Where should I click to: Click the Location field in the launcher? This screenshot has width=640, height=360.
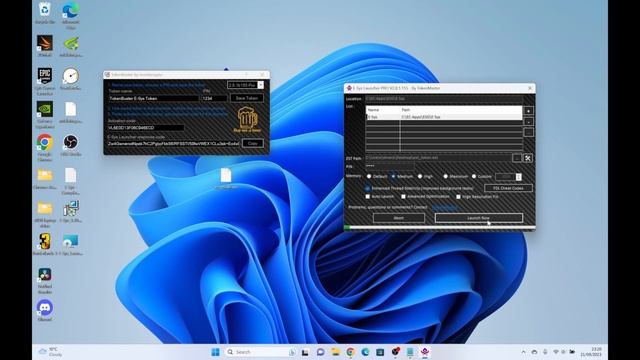tap(444, 99)
